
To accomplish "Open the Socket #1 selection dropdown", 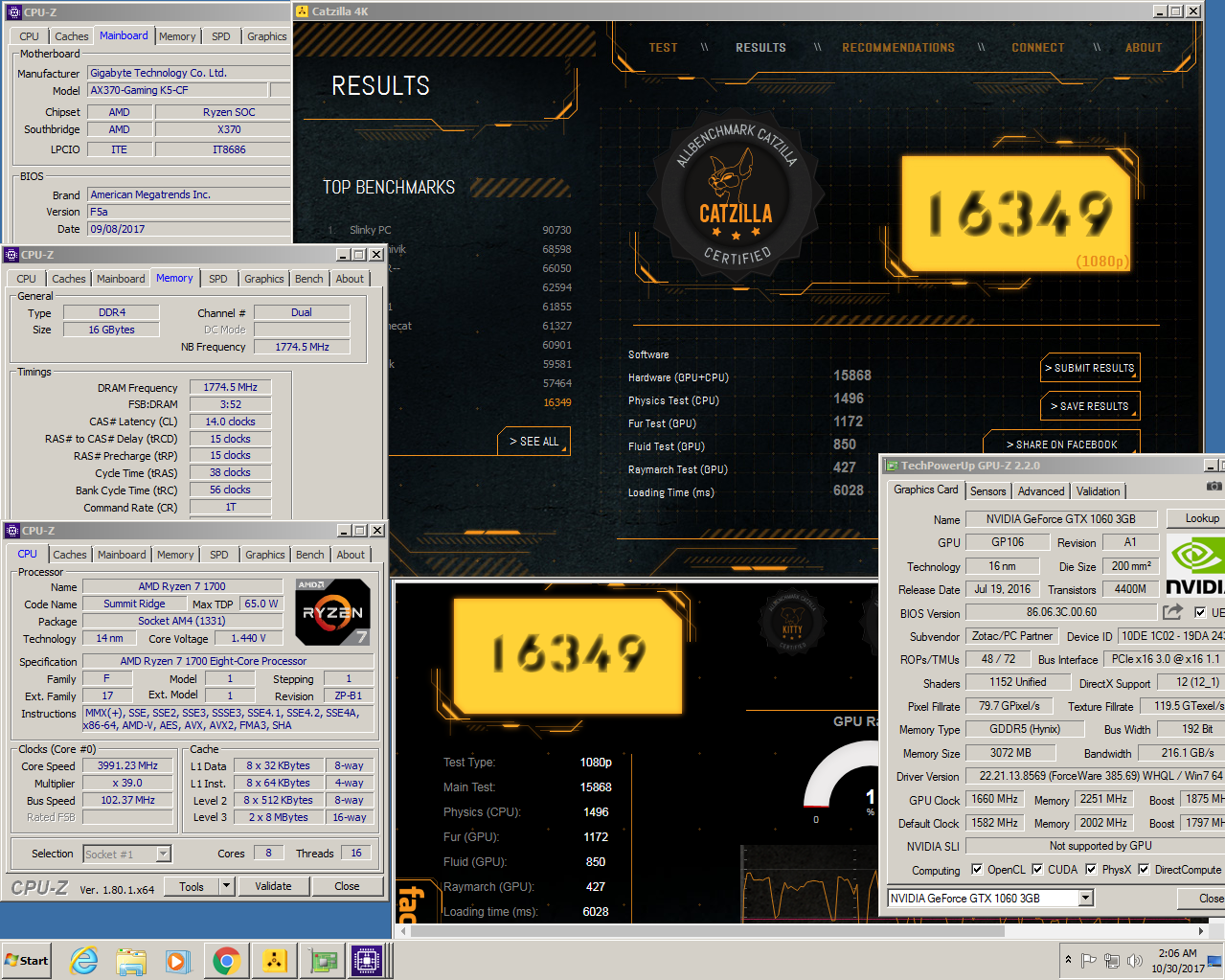I will coord(163,854).
